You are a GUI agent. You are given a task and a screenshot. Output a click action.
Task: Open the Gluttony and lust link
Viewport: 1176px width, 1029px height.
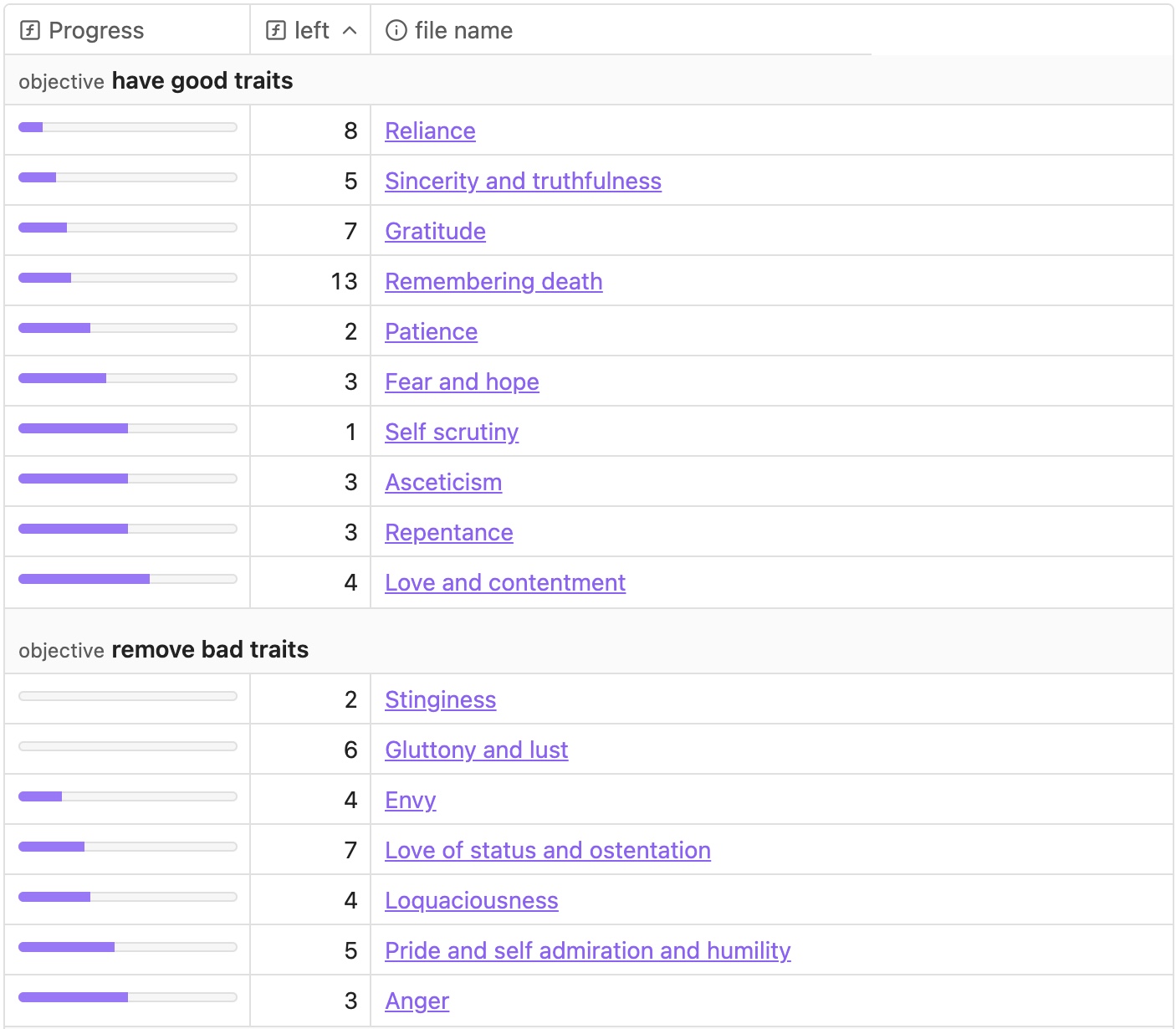(476, 750)
